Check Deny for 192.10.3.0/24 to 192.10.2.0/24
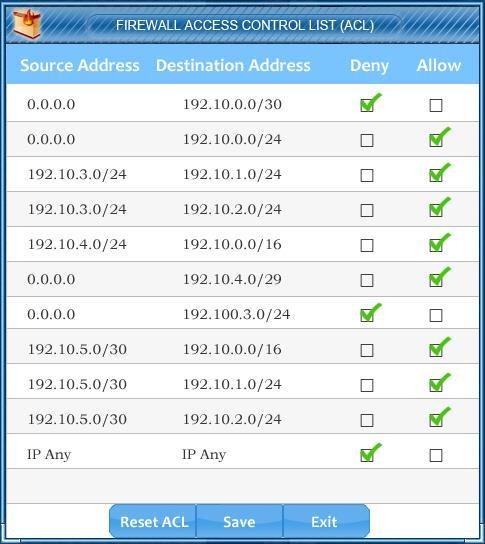 tap(367, 210)
